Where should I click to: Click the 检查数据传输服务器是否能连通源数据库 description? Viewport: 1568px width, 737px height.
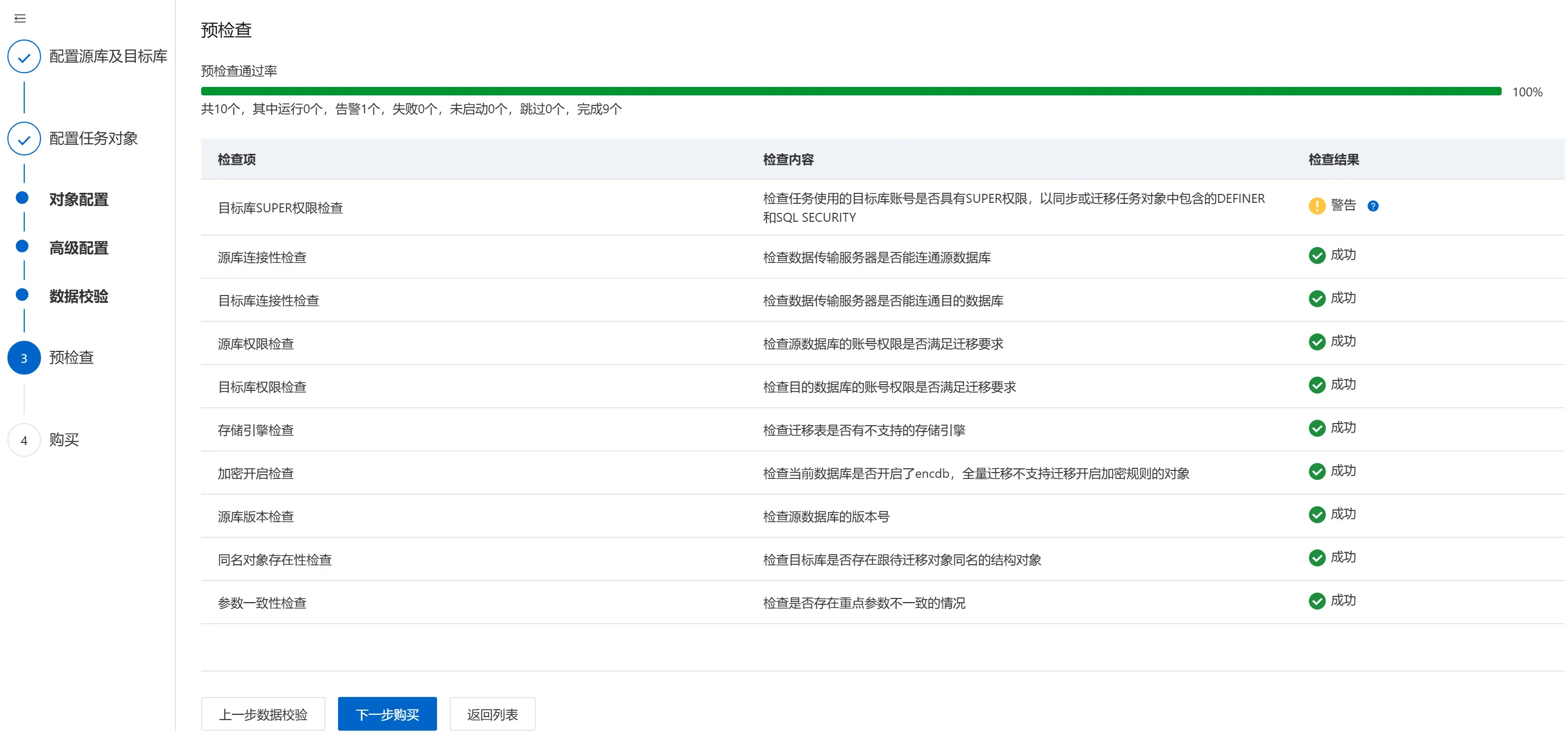pos(877,258)
